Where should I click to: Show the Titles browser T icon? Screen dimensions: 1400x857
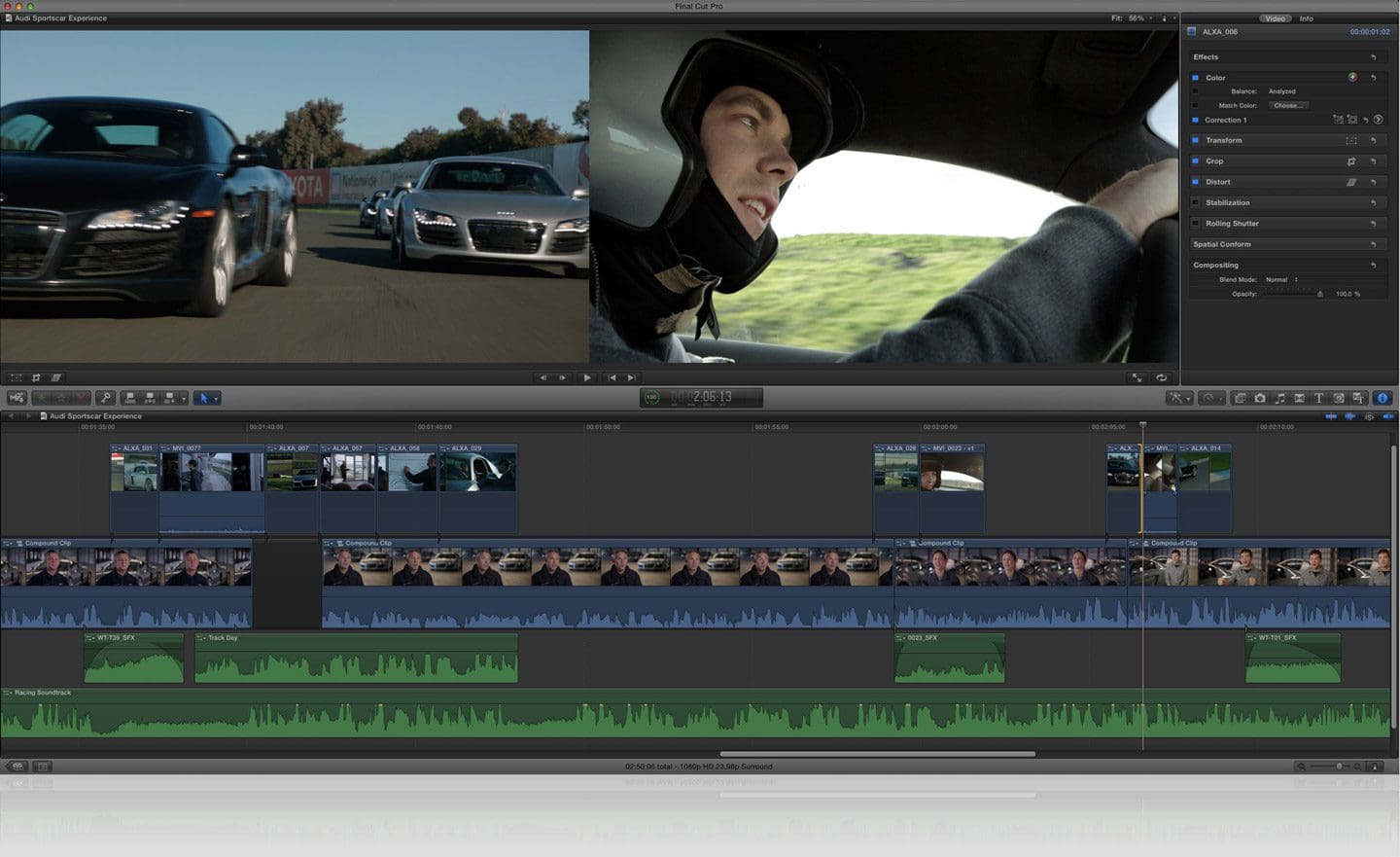1318,398
